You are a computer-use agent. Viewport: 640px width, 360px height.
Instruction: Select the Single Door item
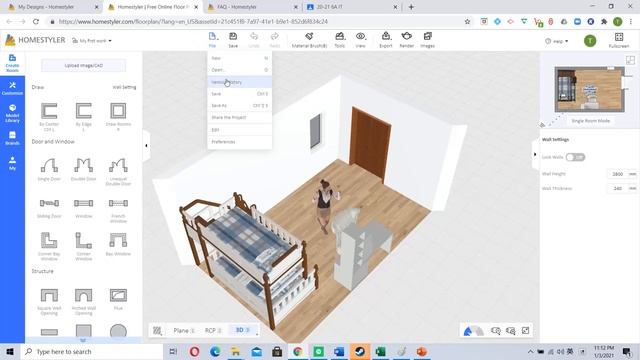(x=49, y=169)
